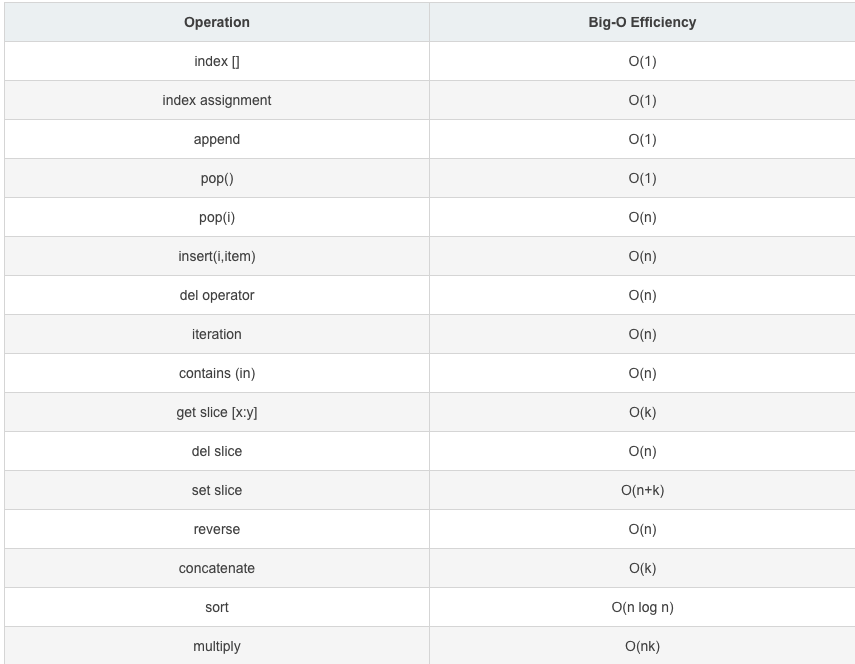Viewport: 855px width, 664px height.
Task: Click the 'insert(i,item)' cell
Action: click(217, 256)
